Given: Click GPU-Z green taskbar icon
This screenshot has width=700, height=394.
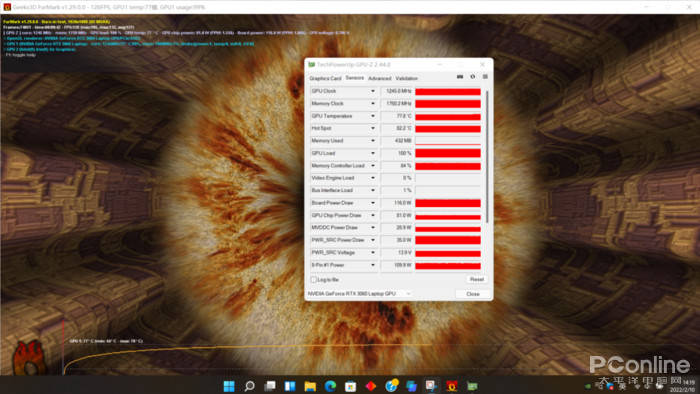Looking at the screenshot, I should pyautogui.click(x=472, y=386).
